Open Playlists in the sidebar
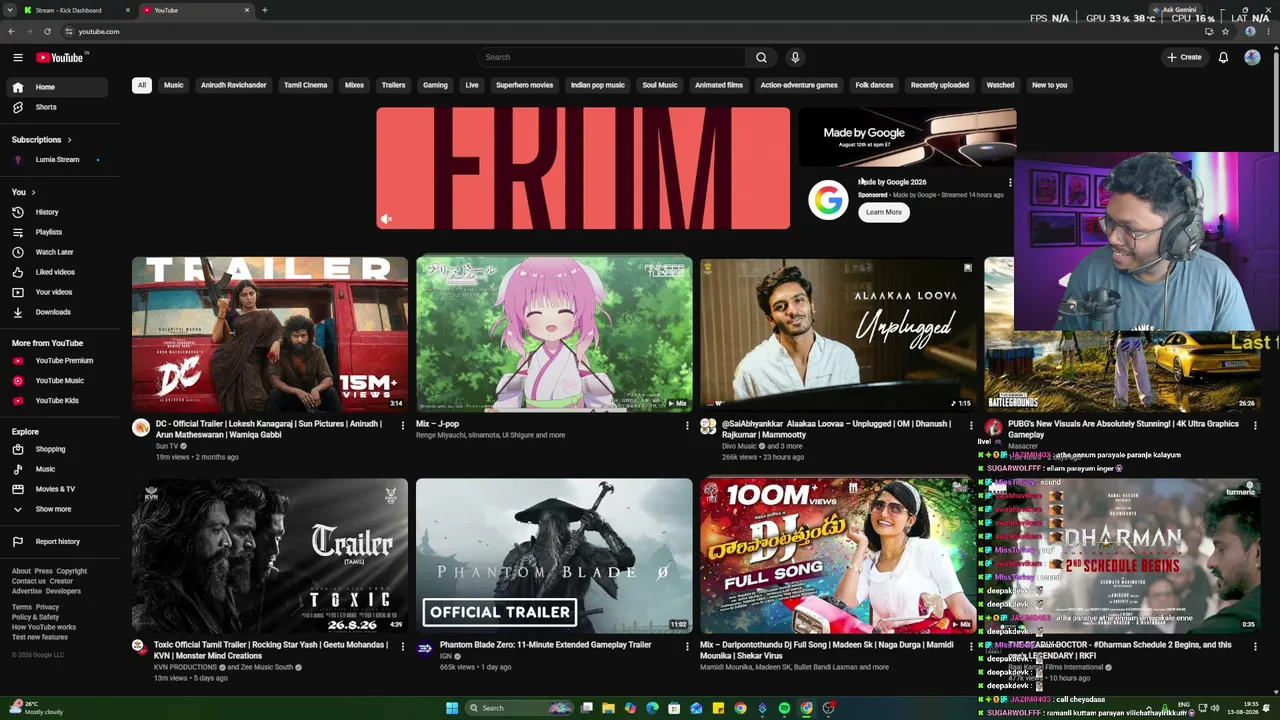The height and width of the screenshot is (720, 1280). (56, 232)
